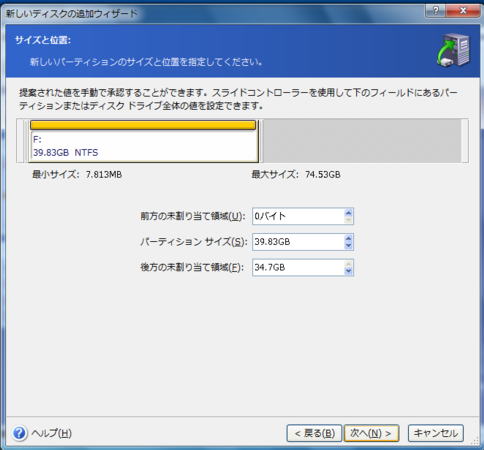Open the ヘルプ(H) help link

51,433
